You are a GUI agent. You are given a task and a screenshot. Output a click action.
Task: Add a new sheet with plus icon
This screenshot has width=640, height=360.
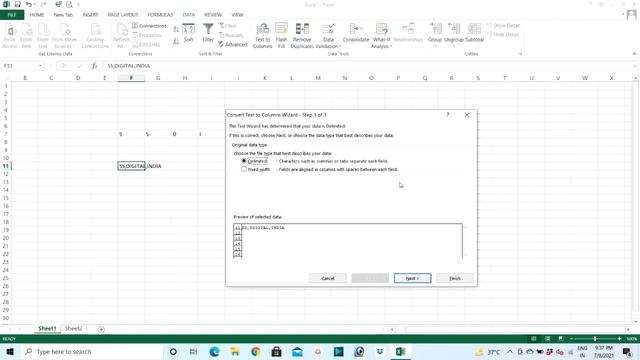(101, 329)
